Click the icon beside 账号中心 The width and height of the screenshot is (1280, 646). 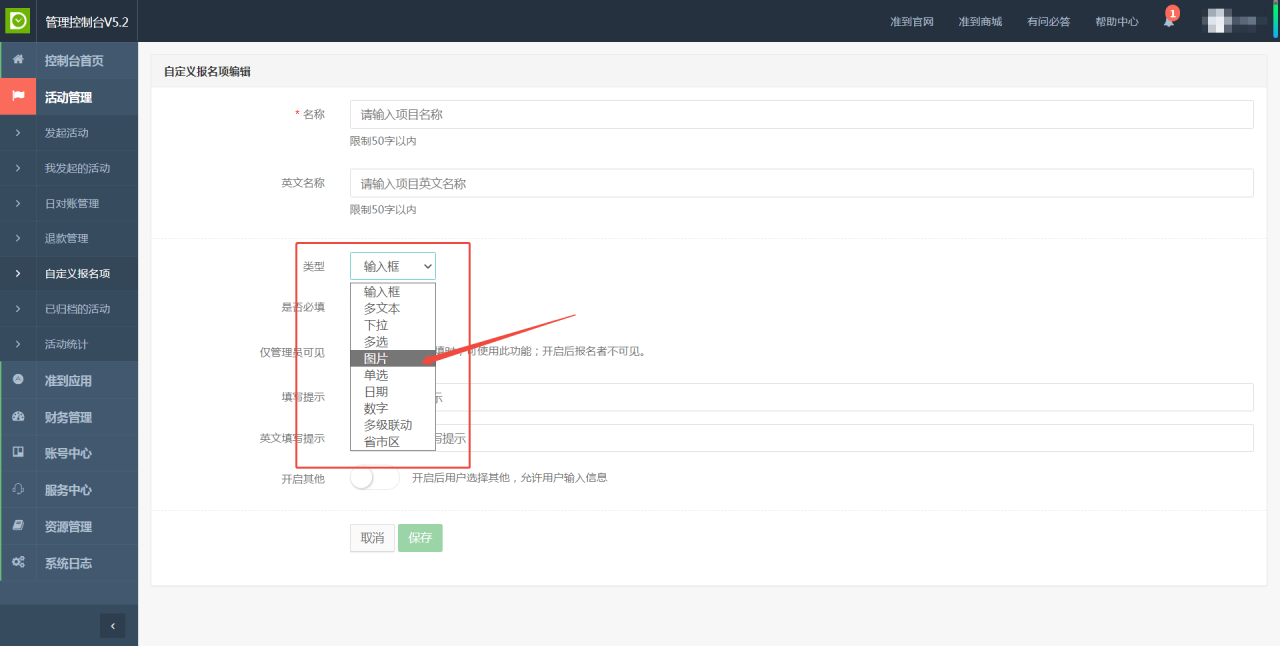[18, 453]
